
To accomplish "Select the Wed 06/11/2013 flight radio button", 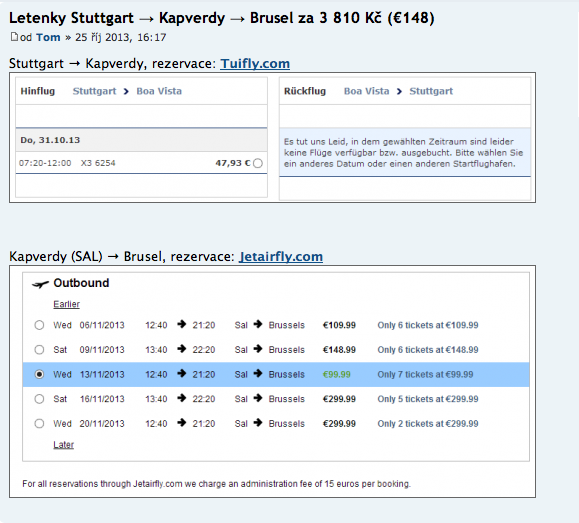I will 39,325.
